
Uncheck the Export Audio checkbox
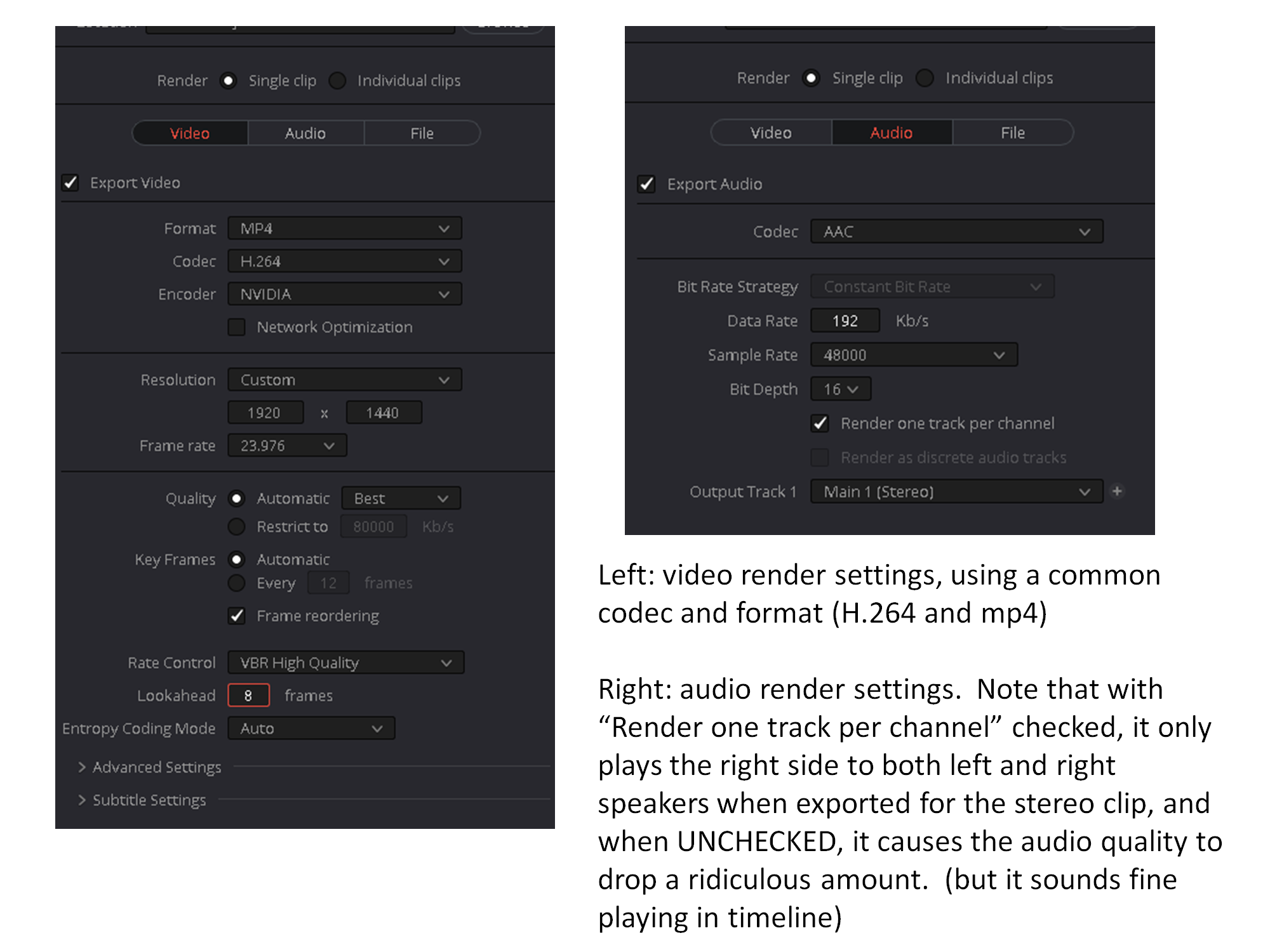coord(646,184)
